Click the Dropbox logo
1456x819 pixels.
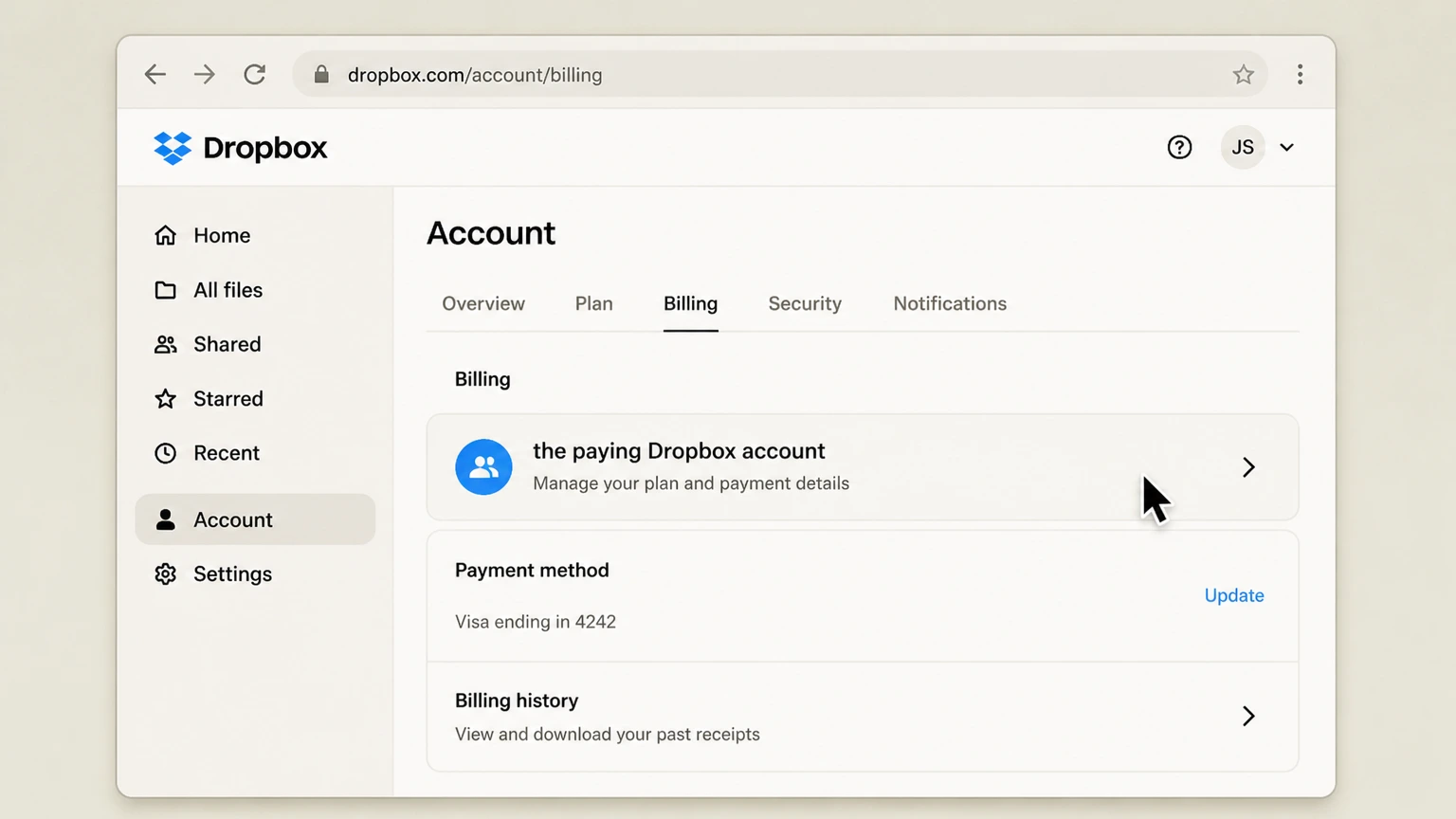point(241,148)
